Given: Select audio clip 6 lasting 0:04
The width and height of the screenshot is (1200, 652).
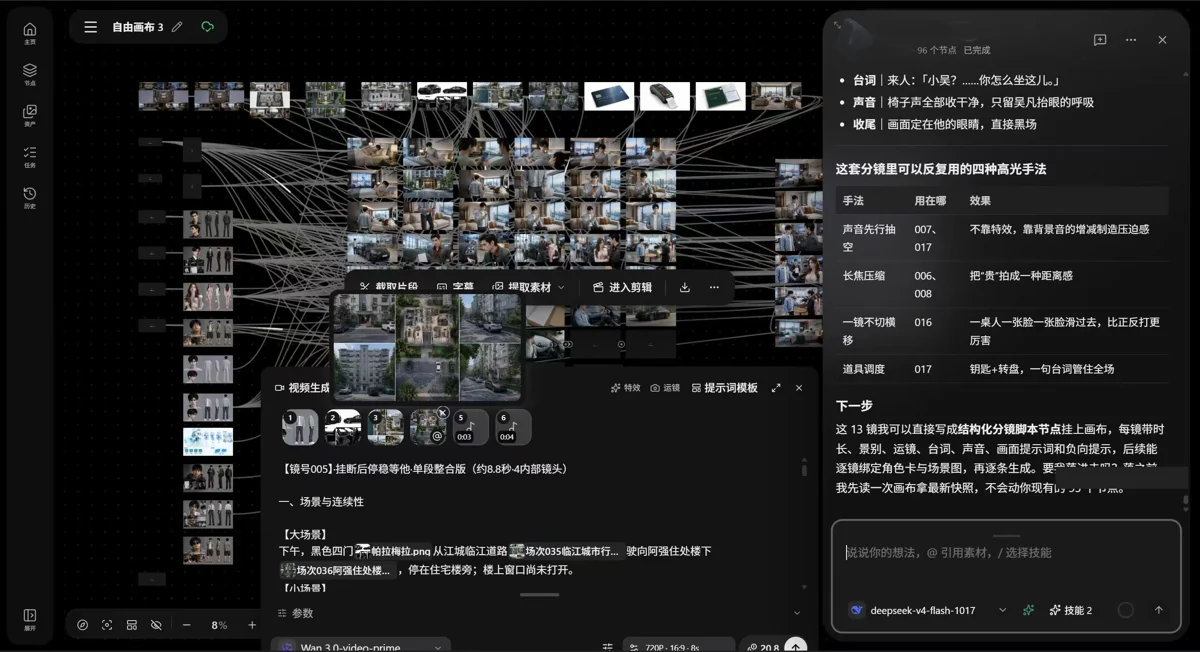Looking at the screenshot, I should point(513,427).
